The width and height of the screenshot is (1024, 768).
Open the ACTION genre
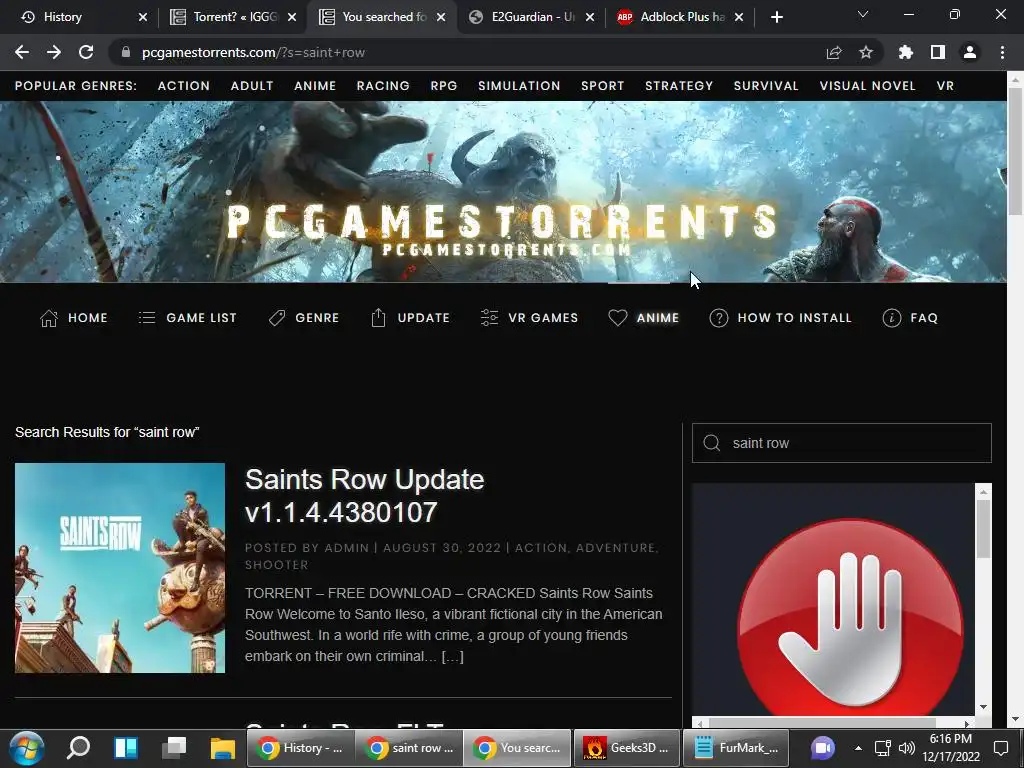tap(184, 86)
